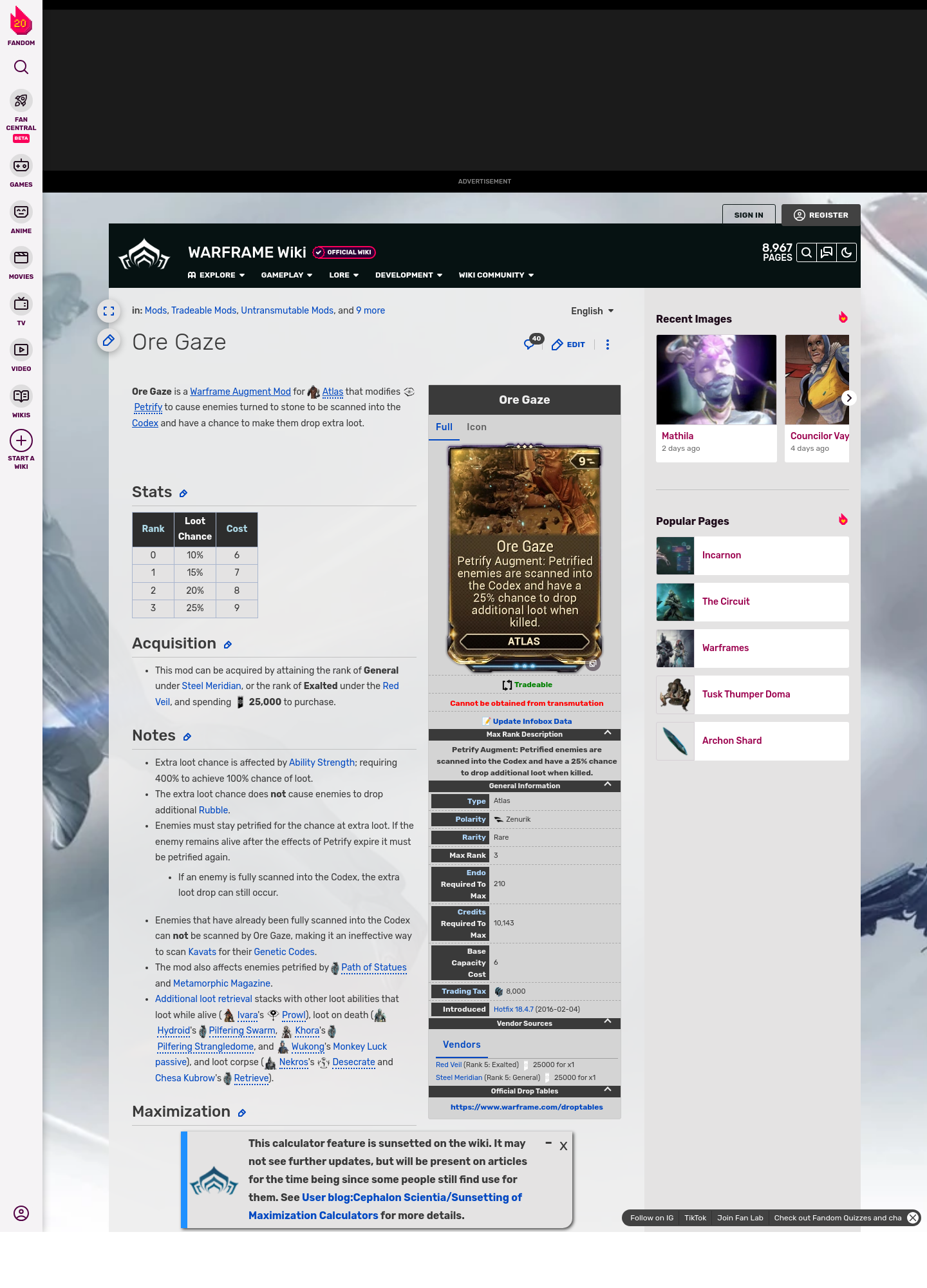Collapse the Max Rank Description section
The image size is (927, 1288).
pyautogui.click(x=608, y=734)
